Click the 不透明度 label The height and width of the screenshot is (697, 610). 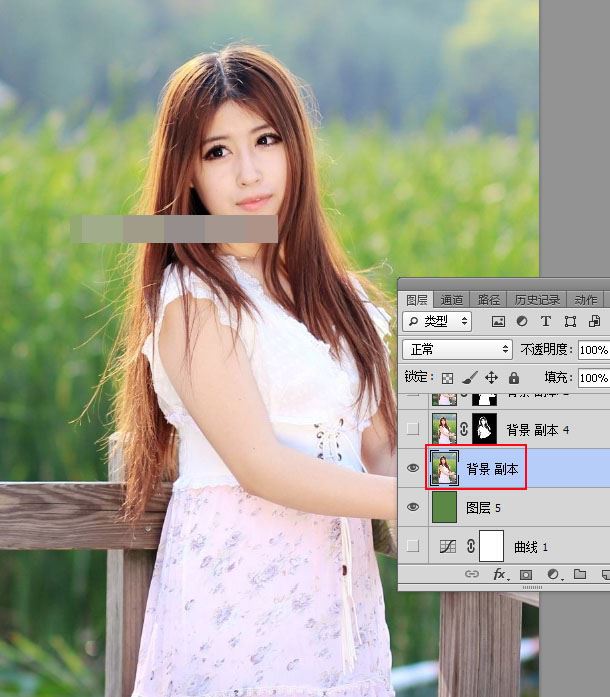[546, 349]
